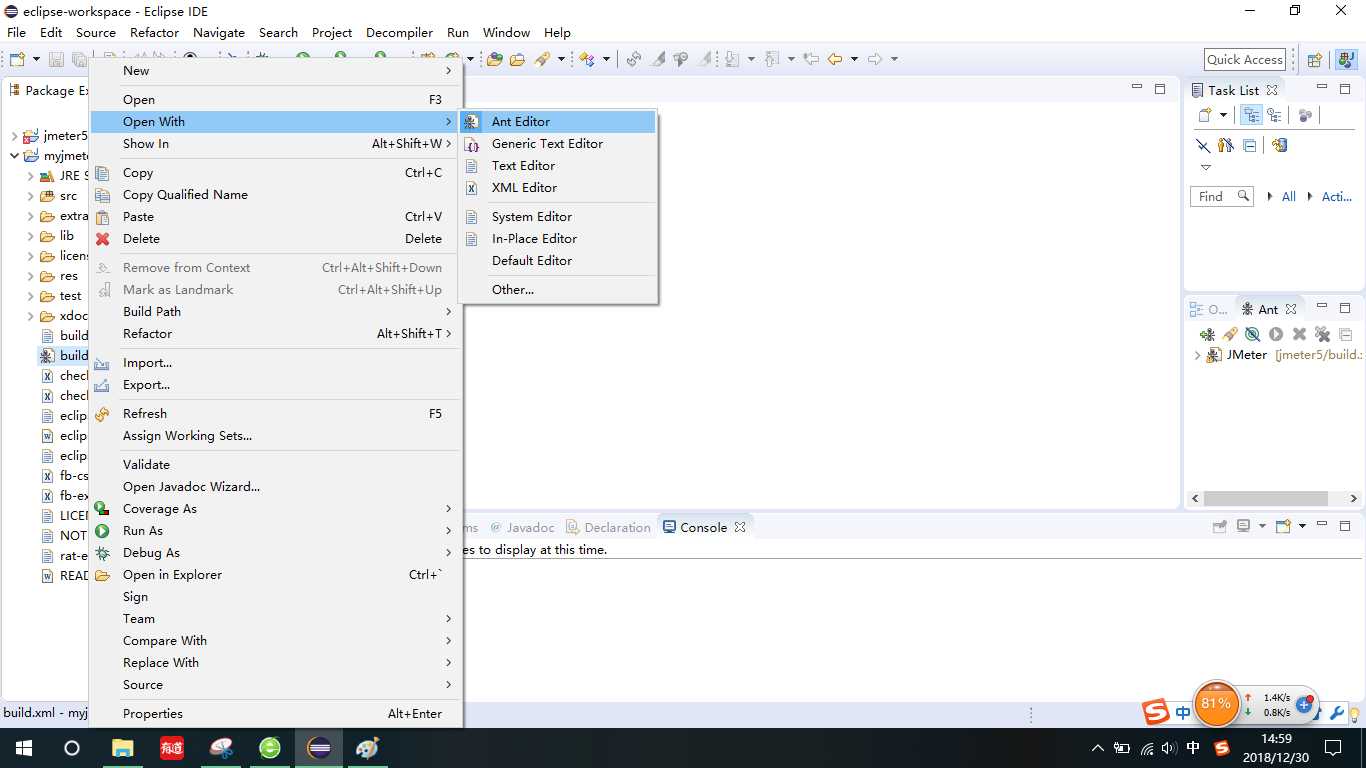Choose Generic Text Editor in submenu

(557, 143)
